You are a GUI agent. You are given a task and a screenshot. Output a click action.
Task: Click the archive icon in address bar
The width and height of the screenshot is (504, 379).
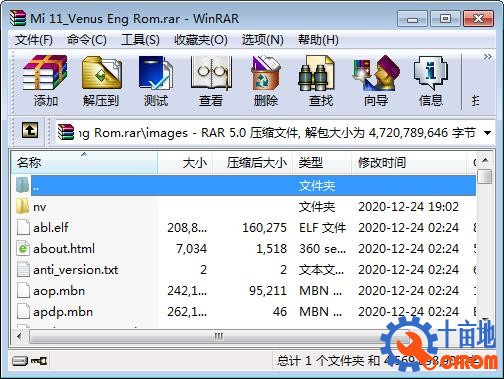click(x=66, y=132)
